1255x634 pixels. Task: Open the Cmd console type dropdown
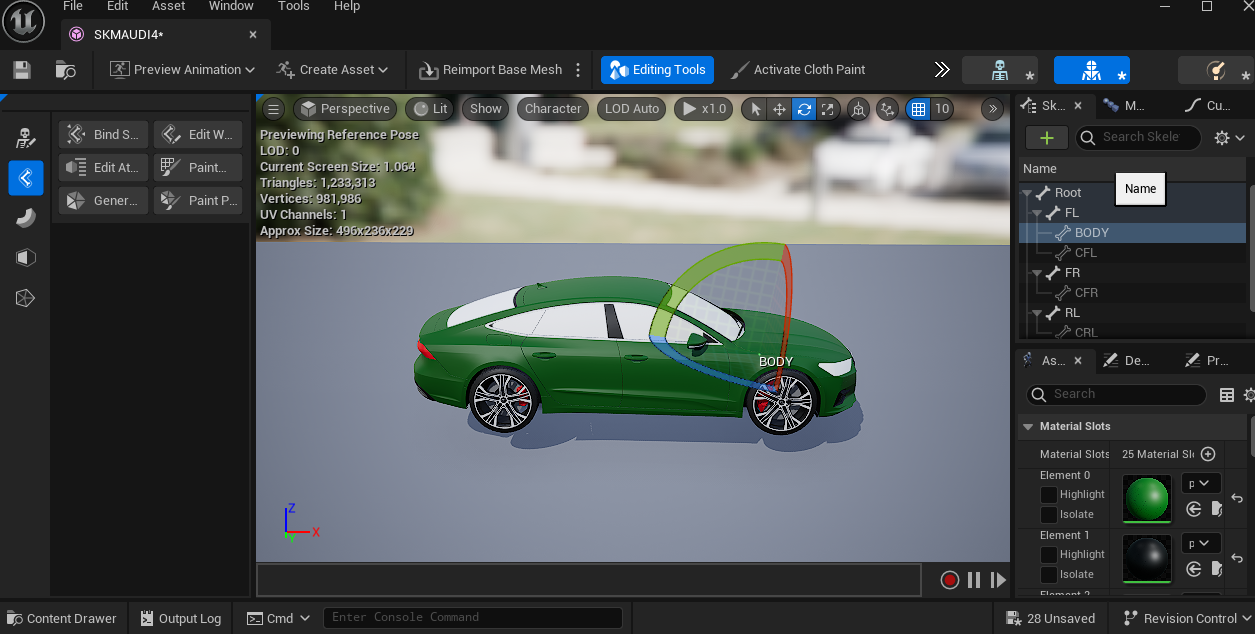click(280, 618)
